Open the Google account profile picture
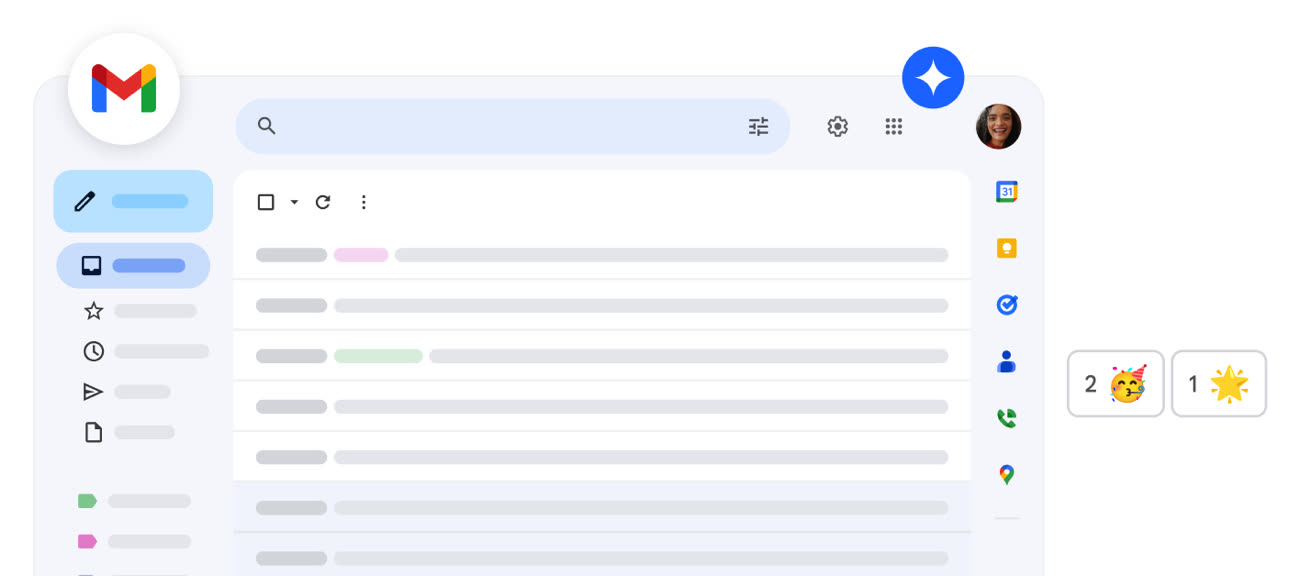This screenshot has width=1300, height=576. point(998,127)
